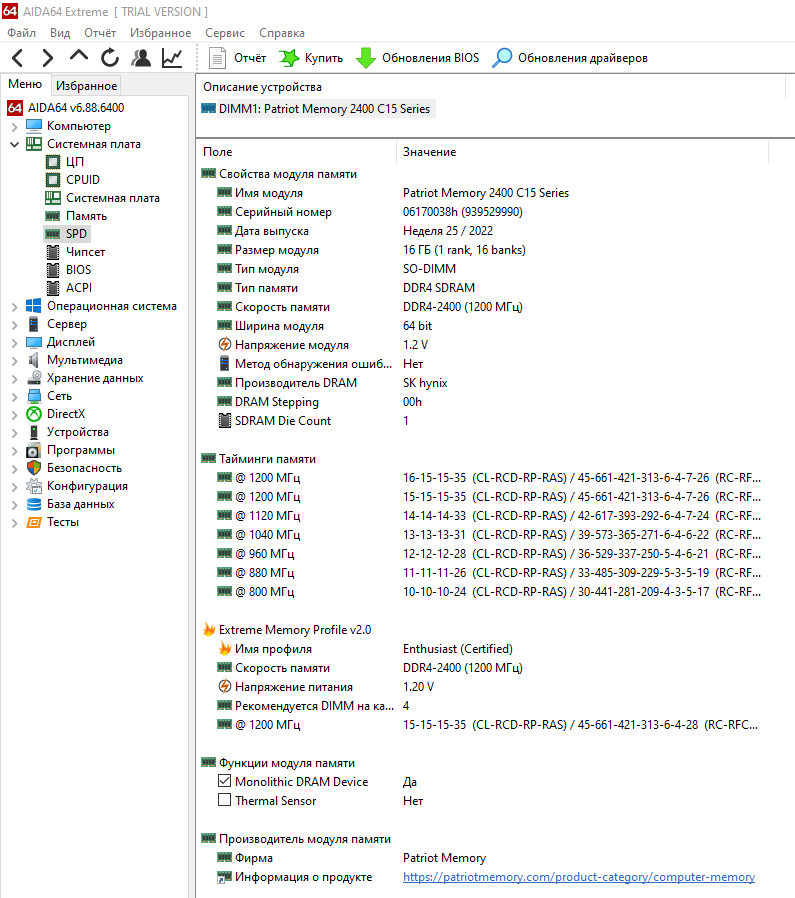Image resolution: width=795 pixels, height=898 pixels.
Task: Open Обновления BIOS from toolbar
Action: [418, 58]
